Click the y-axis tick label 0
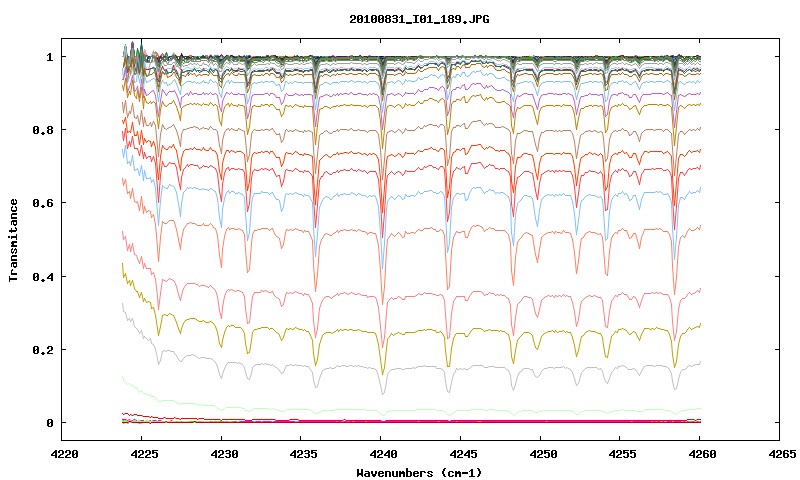The image size is (800, 480). click(x=49, y=423)
